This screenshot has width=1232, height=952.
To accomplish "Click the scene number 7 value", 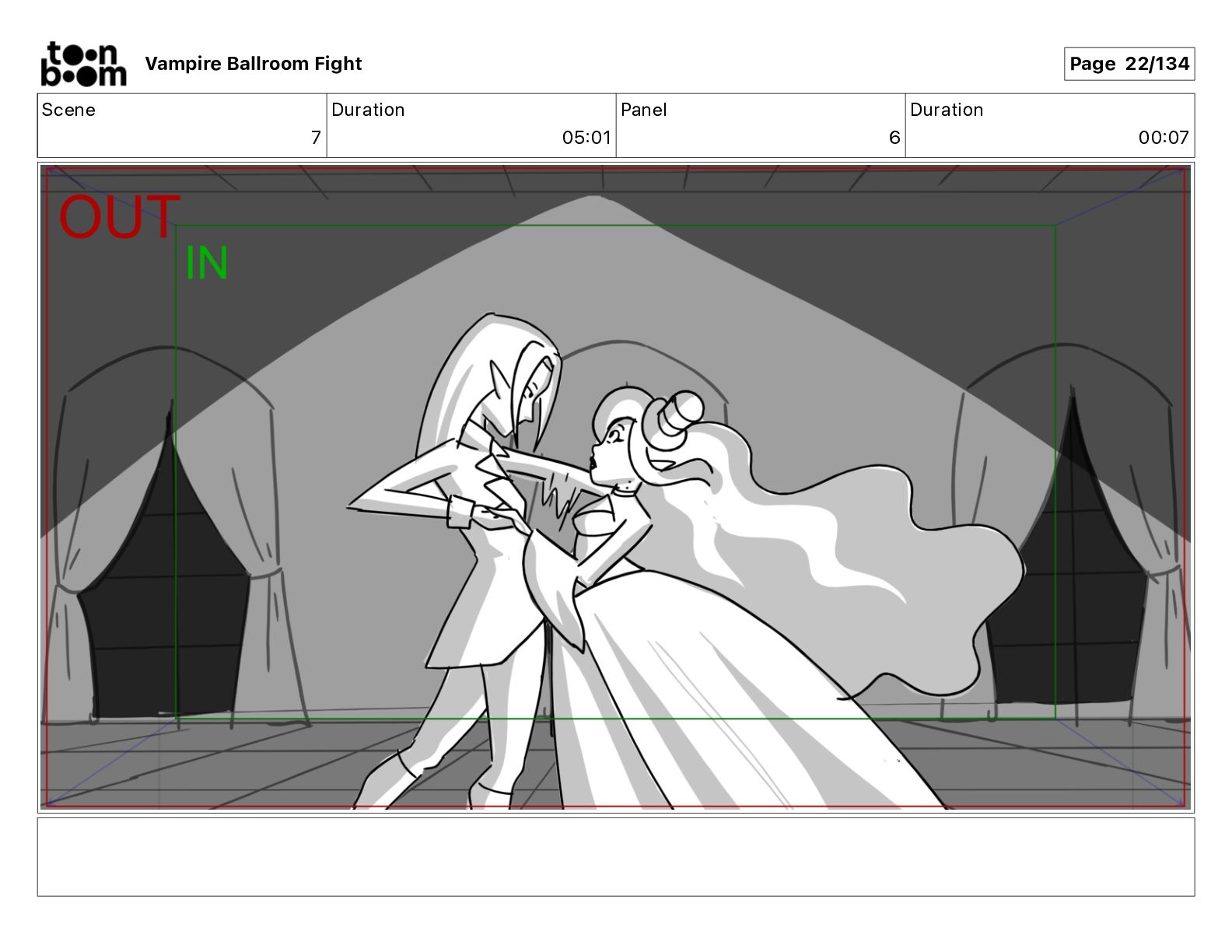I will coord(316,138).
